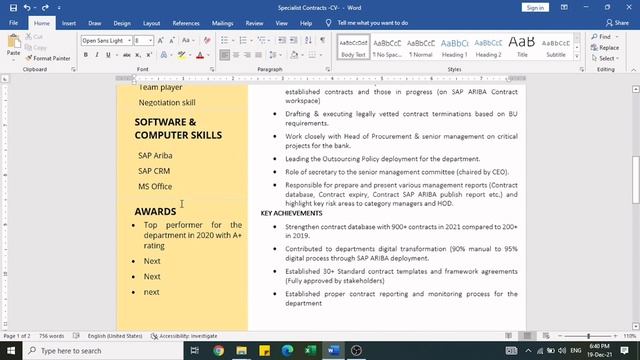Click Find in the Editing group
The height and width of the screenshot is (360, 640).
tap(601, 37)
